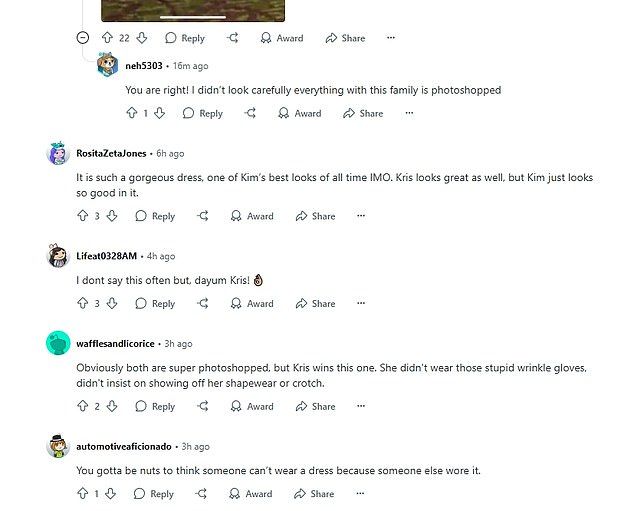Viewport: 634px width, 511px height.
Task: Downvote automotiveaficionado's comment
Action: click(x=110, y=494)
